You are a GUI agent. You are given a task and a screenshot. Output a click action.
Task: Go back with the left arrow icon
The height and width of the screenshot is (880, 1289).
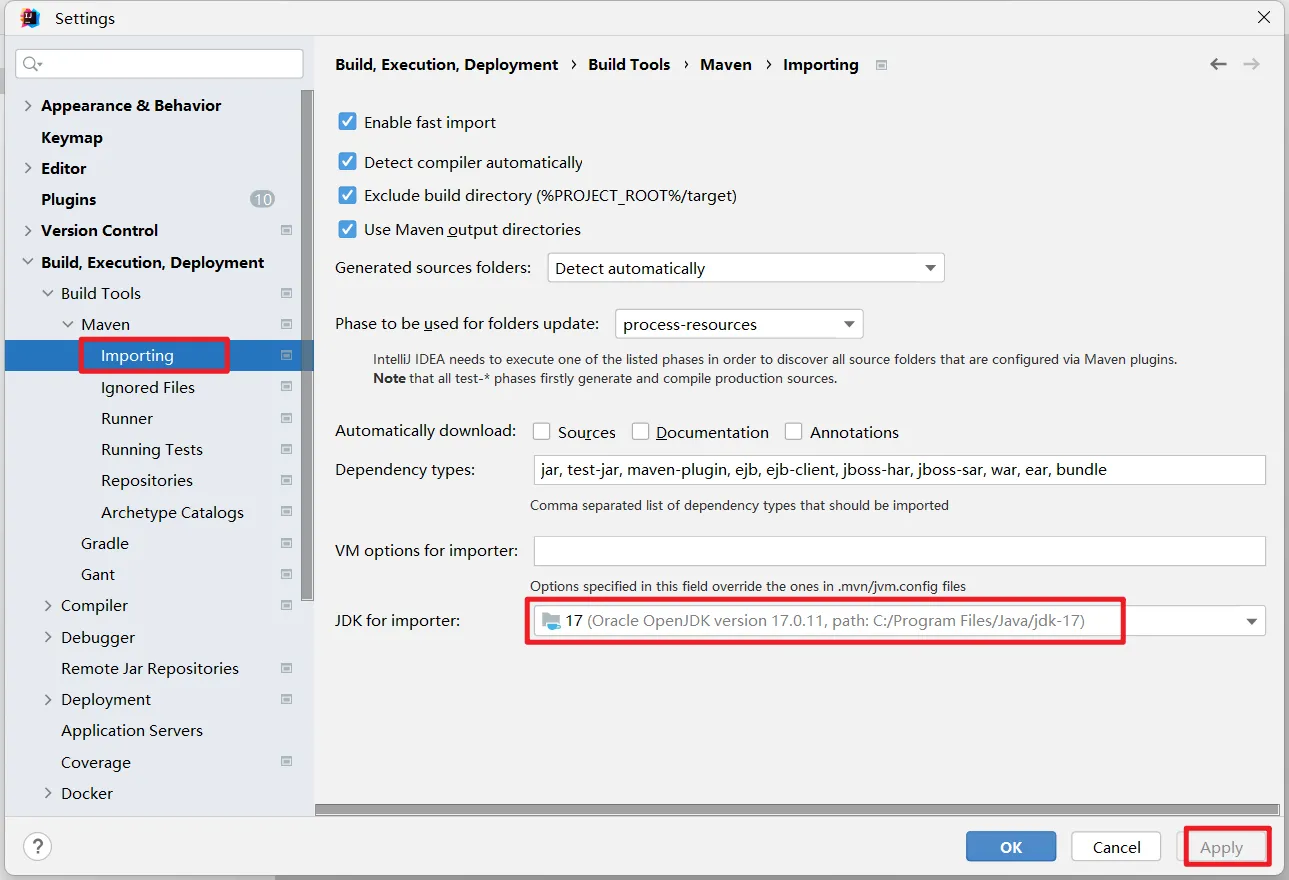click(x=1218, y=64)
